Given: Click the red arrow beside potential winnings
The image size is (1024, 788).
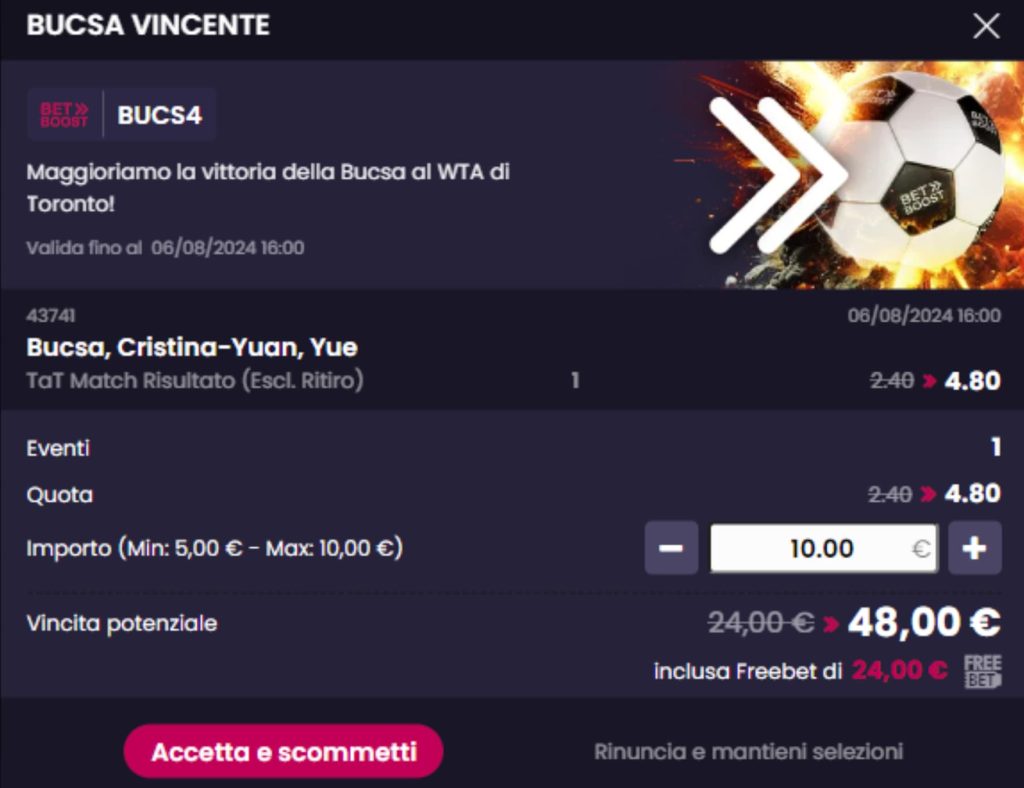Looking at the screenshot, I should click(831, 624).
